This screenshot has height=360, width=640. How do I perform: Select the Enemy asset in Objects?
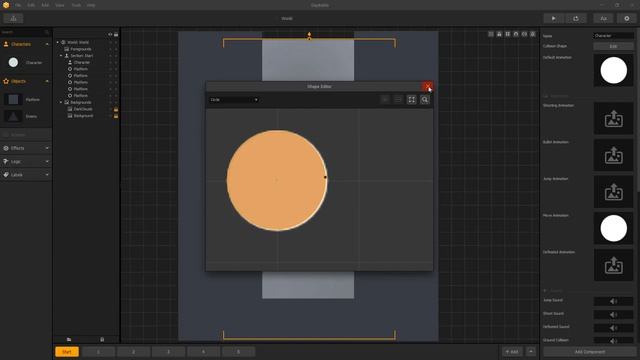(13, 116)
